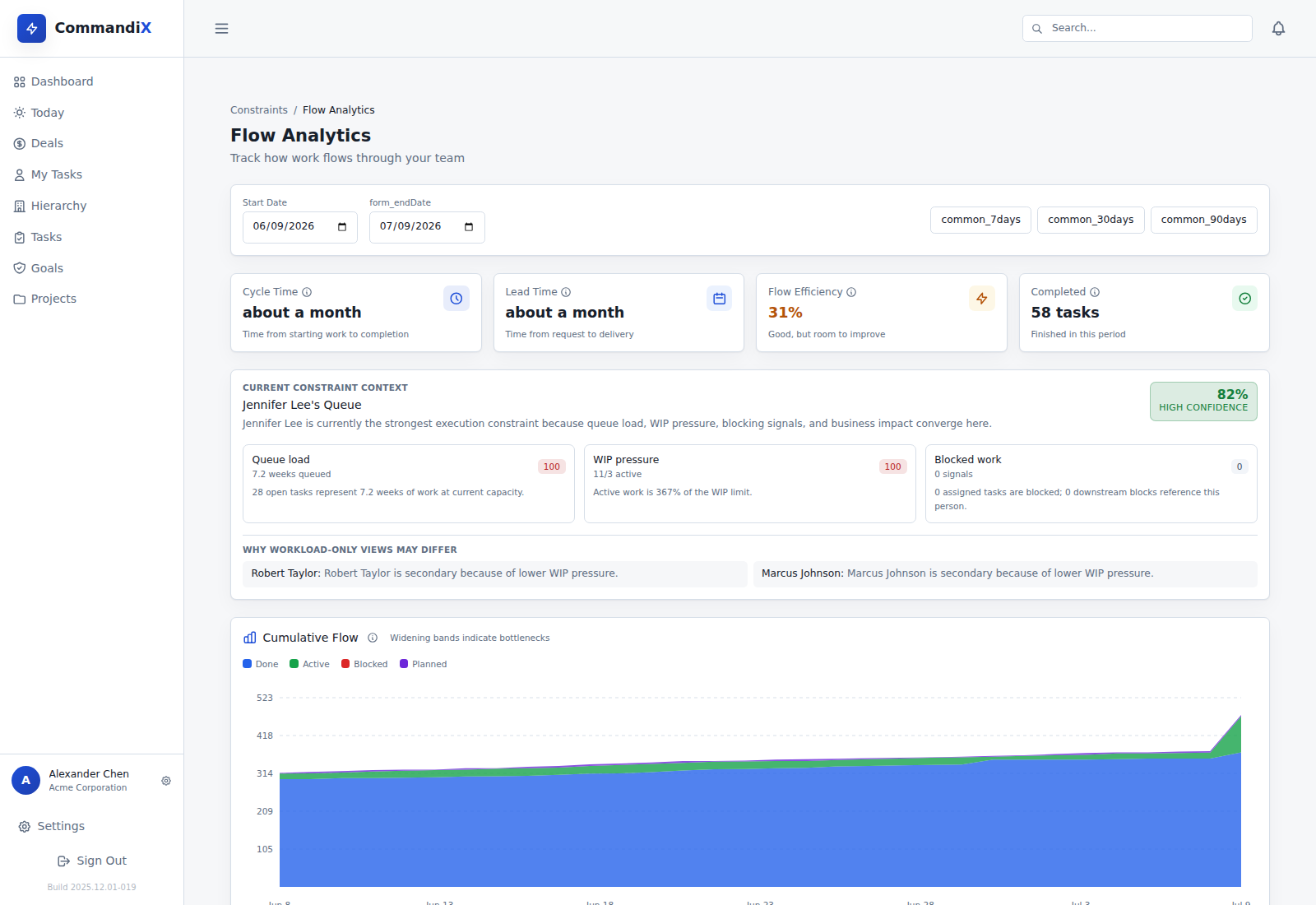Click the My Tasks person icon
1316x905 pixels.
pyautogui.click(x=20, y=175)
